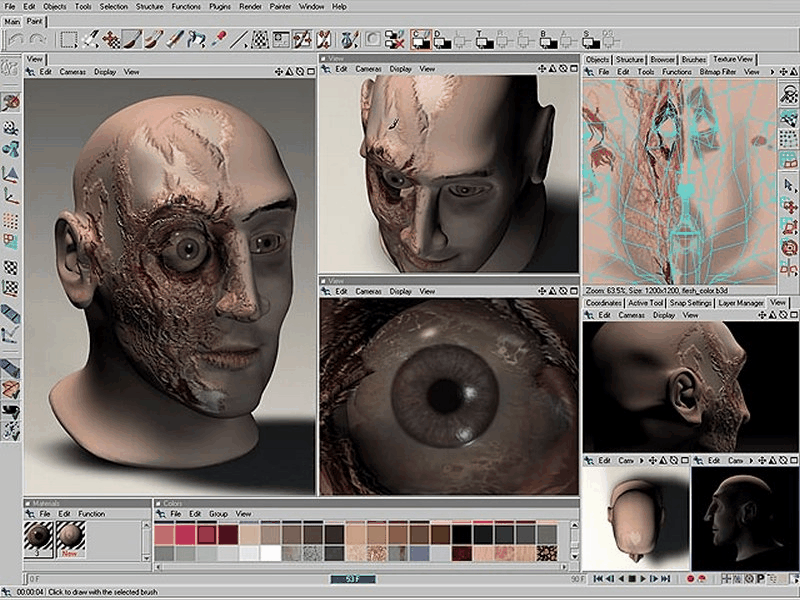
Task: Choose the paintbrush tool in toolbar
Action: 132,39
